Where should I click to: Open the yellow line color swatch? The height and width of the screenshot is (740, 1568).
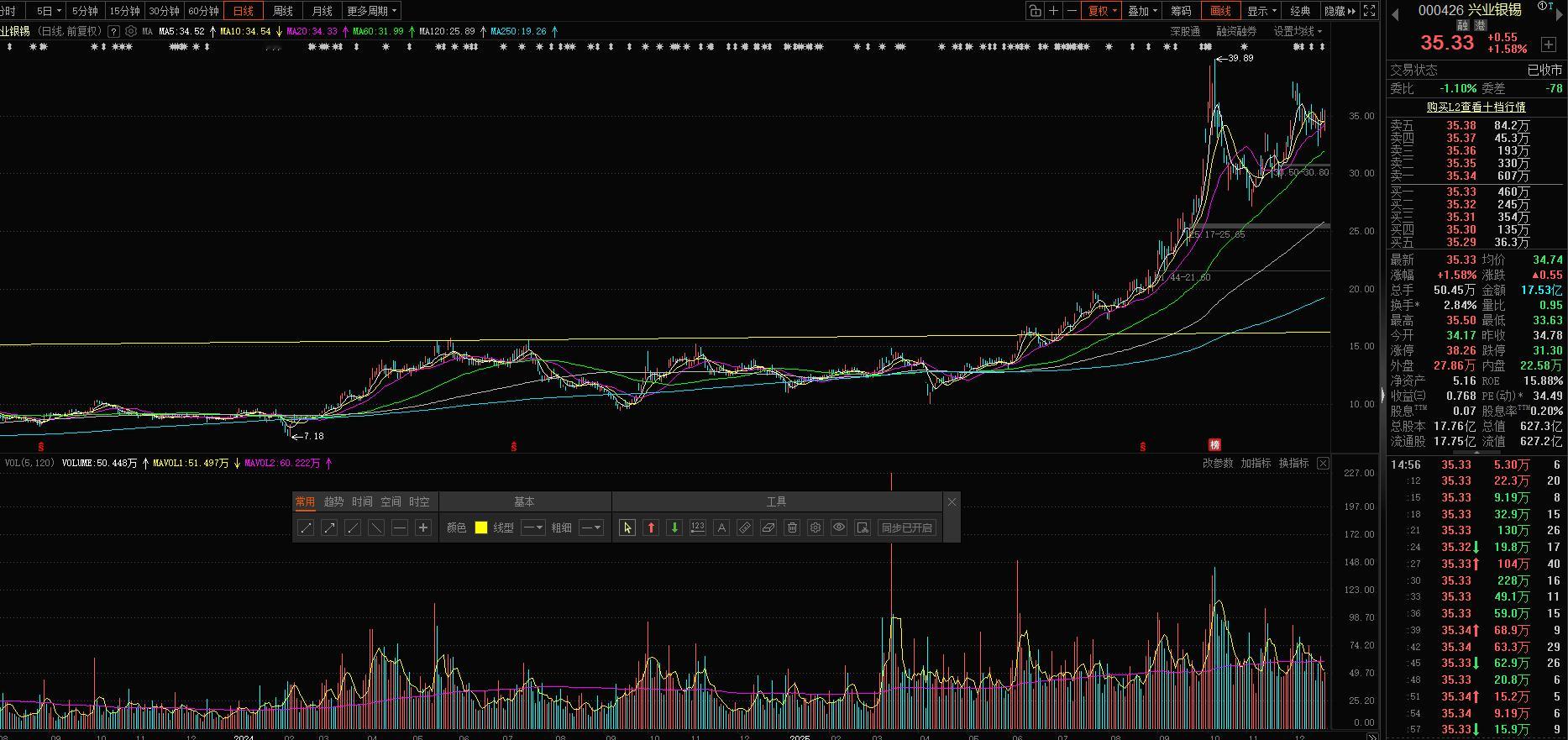tap(481, 527)
